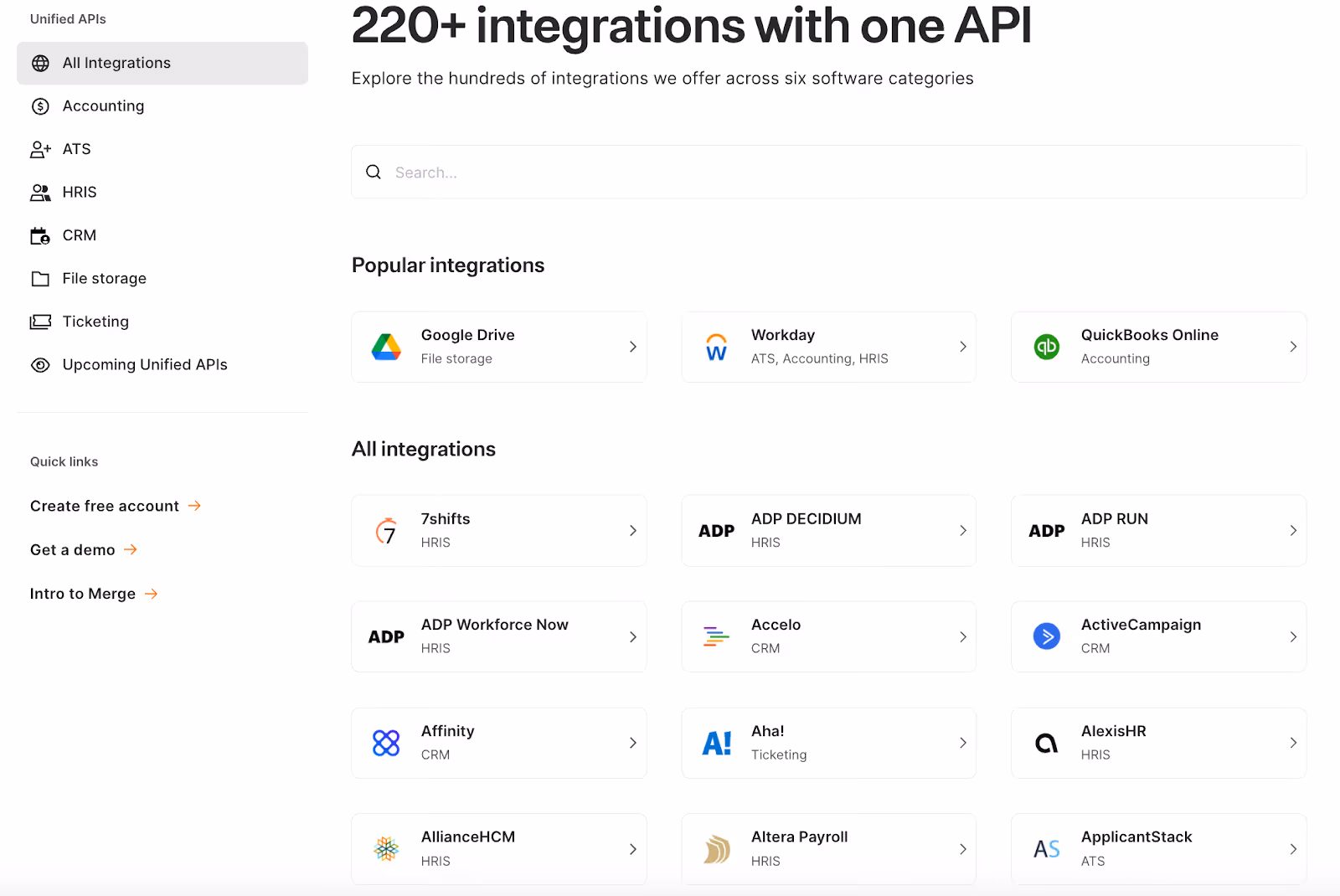Click the ADP logo on ADP RUN card

click(x=1047, y=531)
